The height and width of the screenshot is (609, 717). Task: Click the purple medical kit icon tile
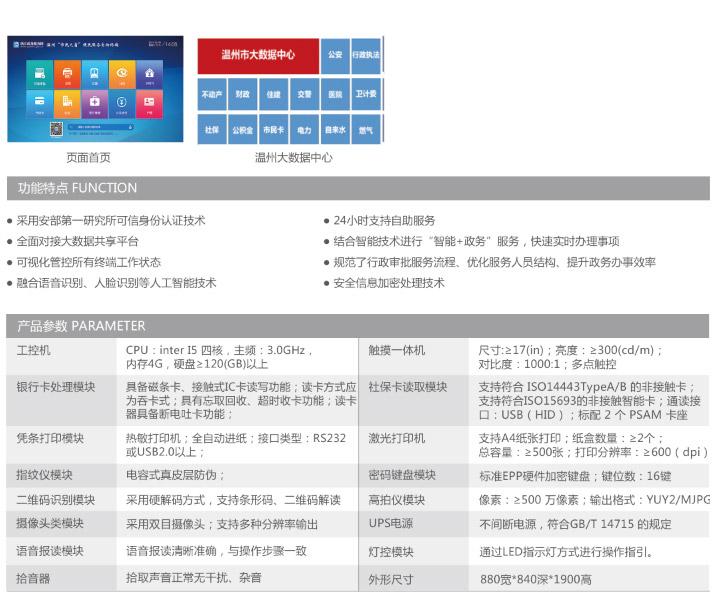pyautogui.click(x=94, y=101)
